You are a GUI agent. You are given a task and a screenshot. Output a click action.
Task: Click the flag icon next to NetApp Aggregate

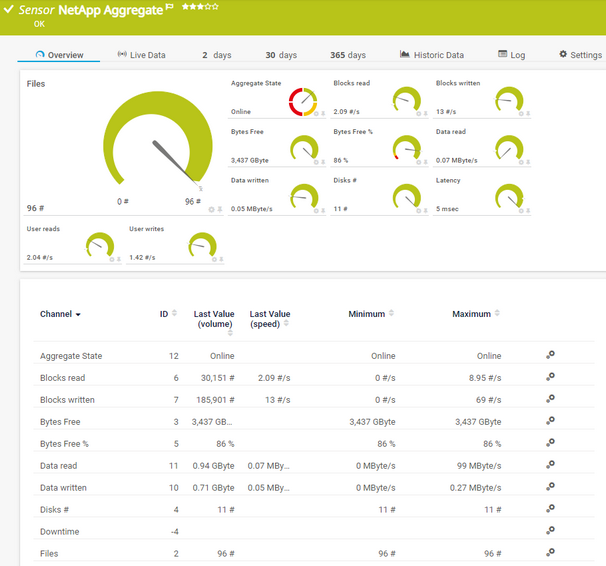pos(169,7)
